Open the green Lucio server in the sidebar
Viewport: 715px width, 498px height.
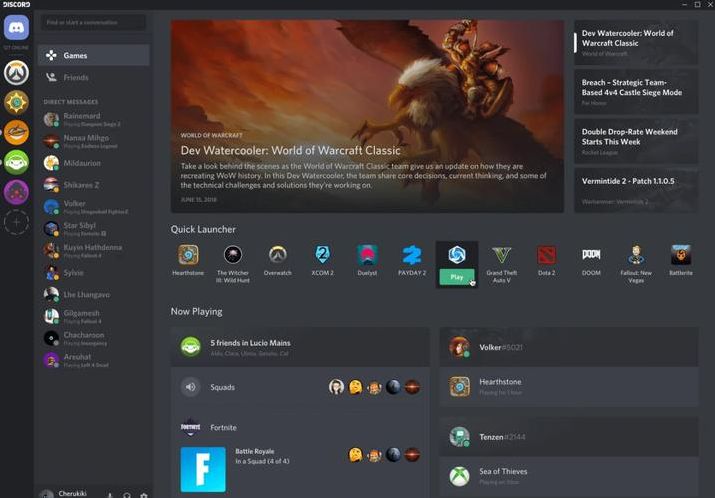click(16, 162)
